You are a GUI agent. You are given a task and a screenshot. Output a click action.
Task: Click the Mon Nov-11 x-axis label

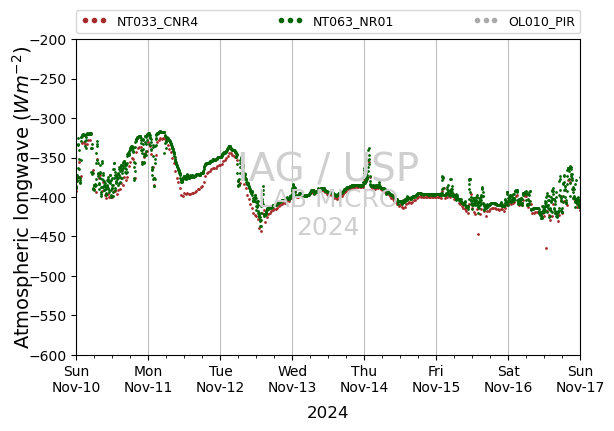click(148, 379)
